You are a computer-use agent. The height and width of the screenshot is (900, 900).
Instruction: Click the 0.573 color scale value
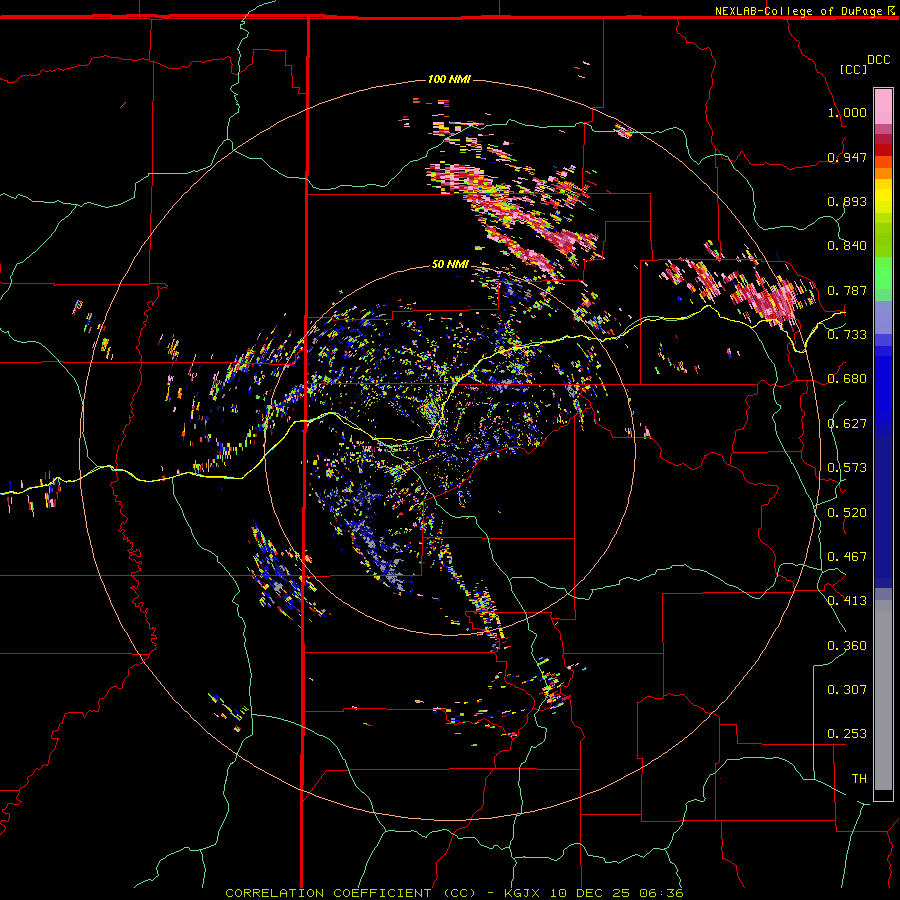847,468
